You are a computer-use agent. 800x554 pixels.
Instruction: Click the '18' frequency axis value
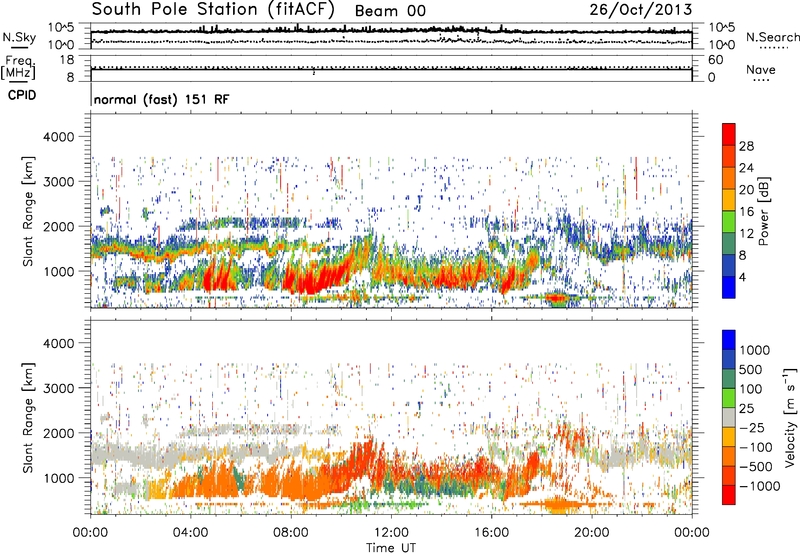tap(67, 60)
